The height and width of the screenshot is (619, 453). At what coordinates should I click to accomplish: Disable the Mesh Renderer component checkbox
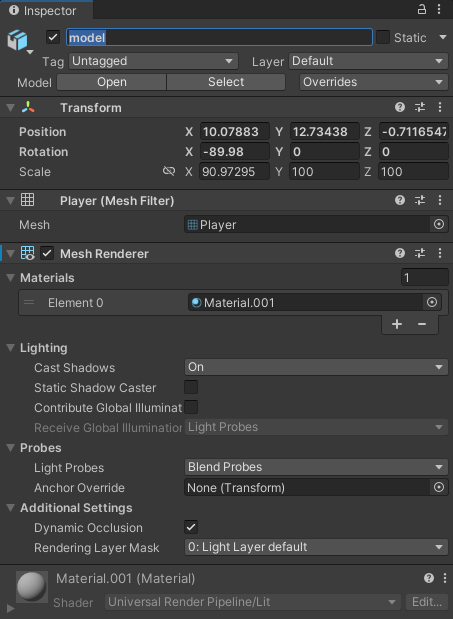[47, 253]
